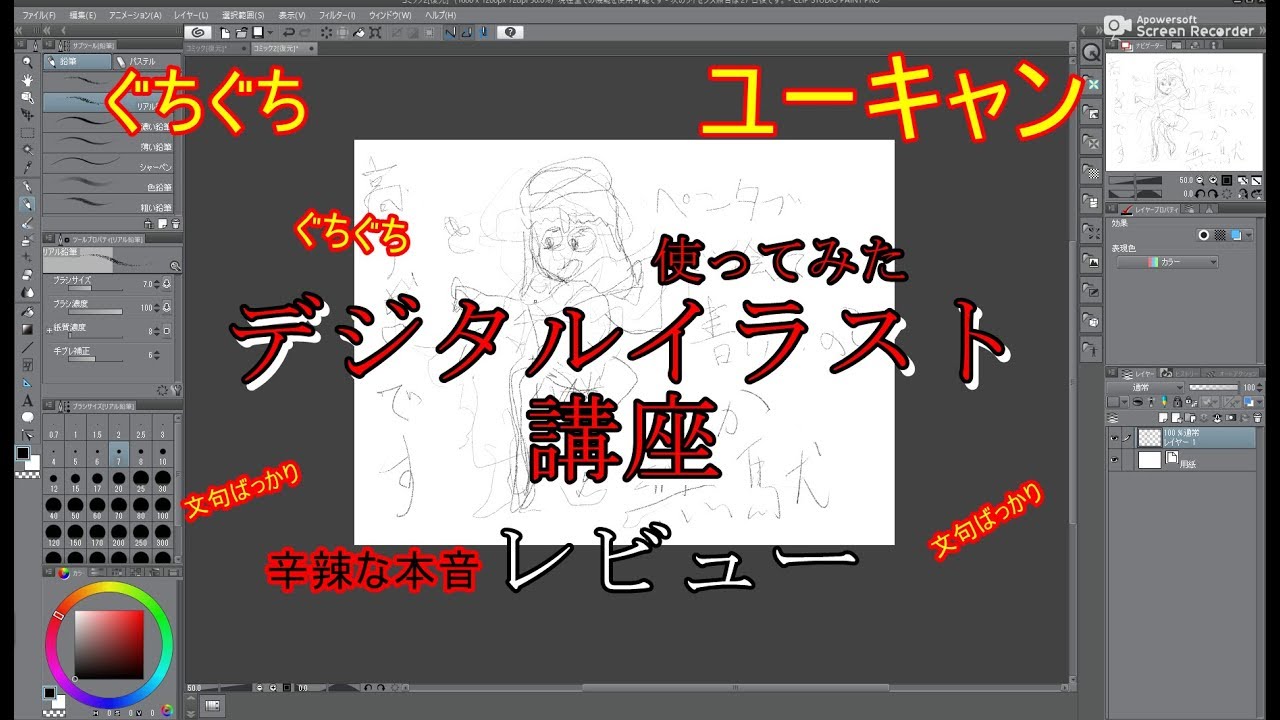Select the Balloon tool
Viewport: 1280px width, 720px height.
click(27, 417)
